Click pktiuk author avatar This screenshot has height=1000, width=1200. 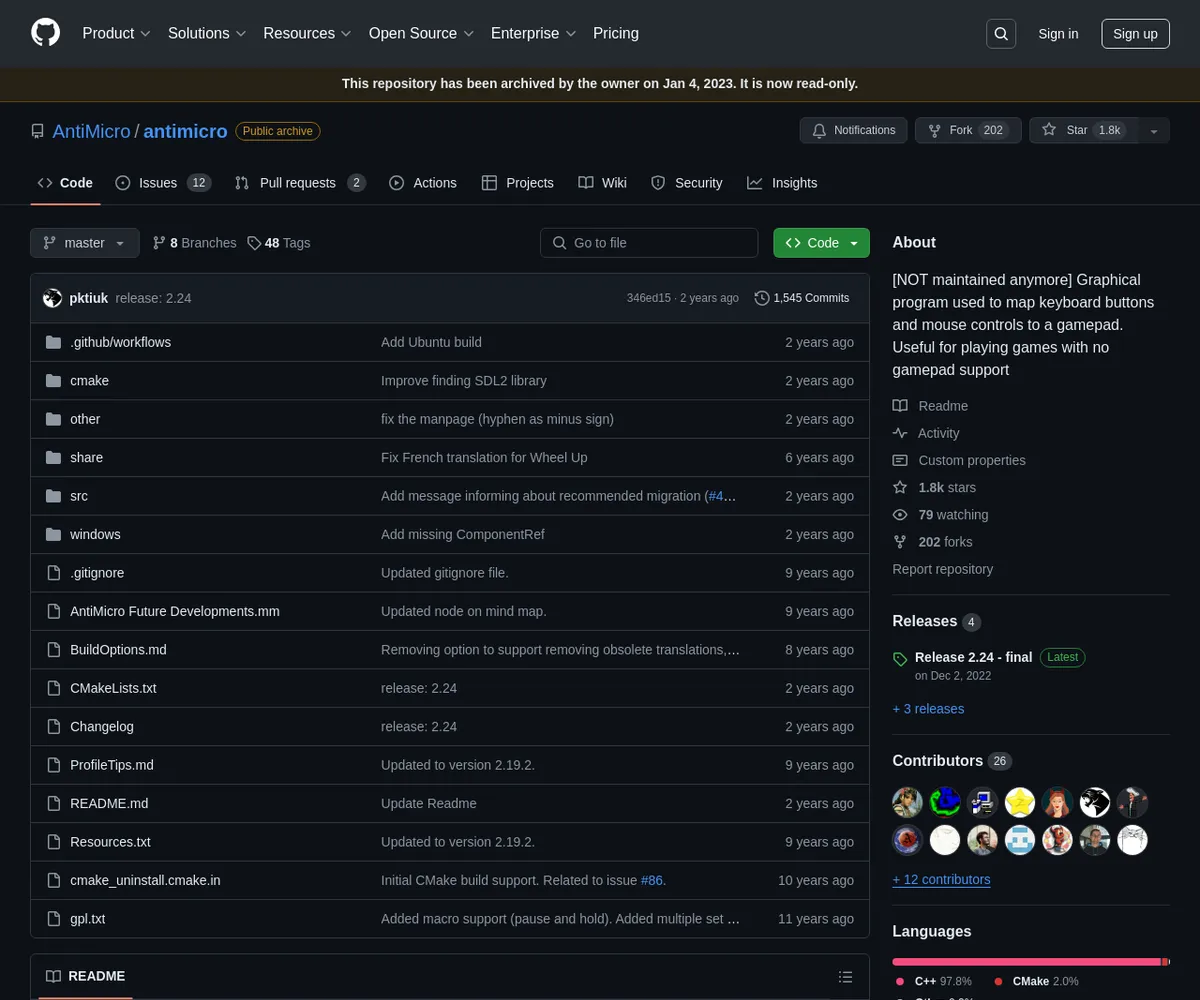(52, 298)
